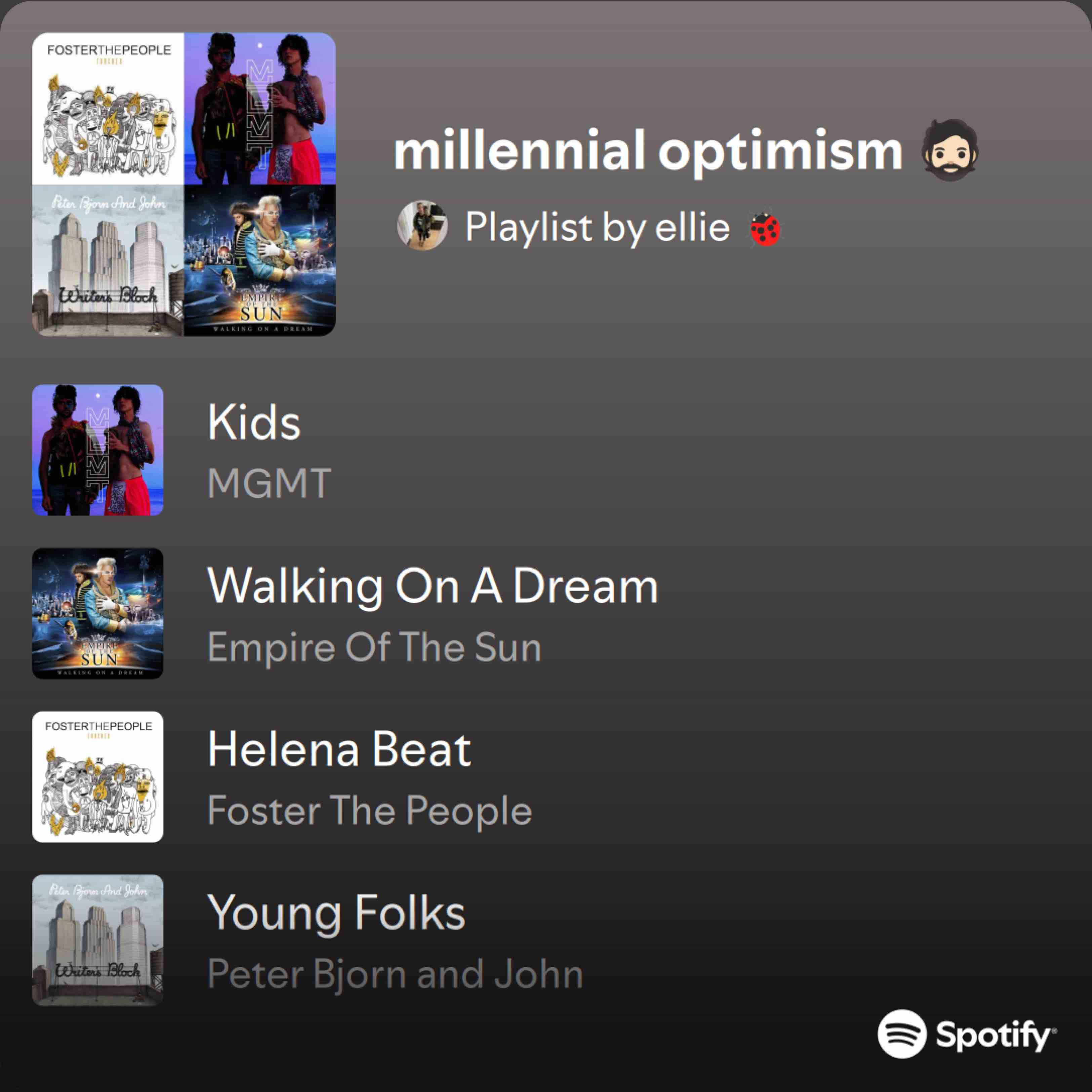Click the "Playlist by ellie" link

[597, 227]
